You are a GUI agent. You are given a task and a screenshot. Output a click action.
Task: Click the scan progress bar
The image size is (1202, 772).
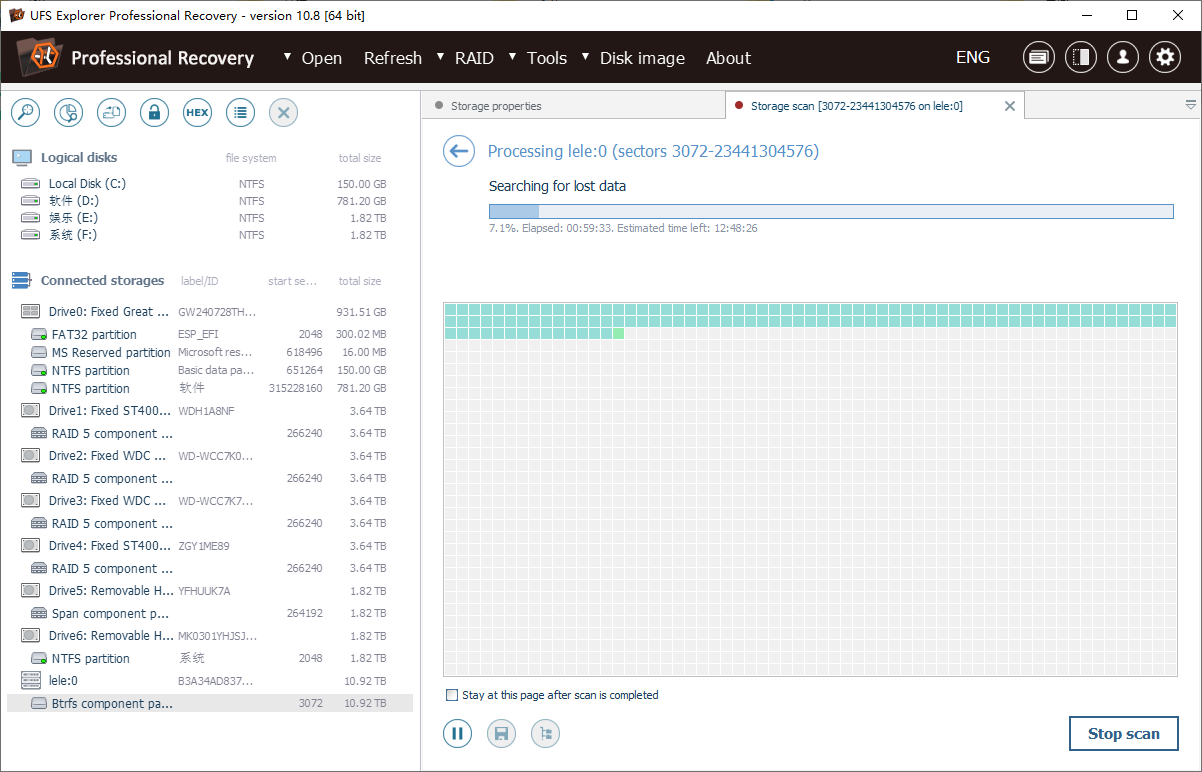831,211
